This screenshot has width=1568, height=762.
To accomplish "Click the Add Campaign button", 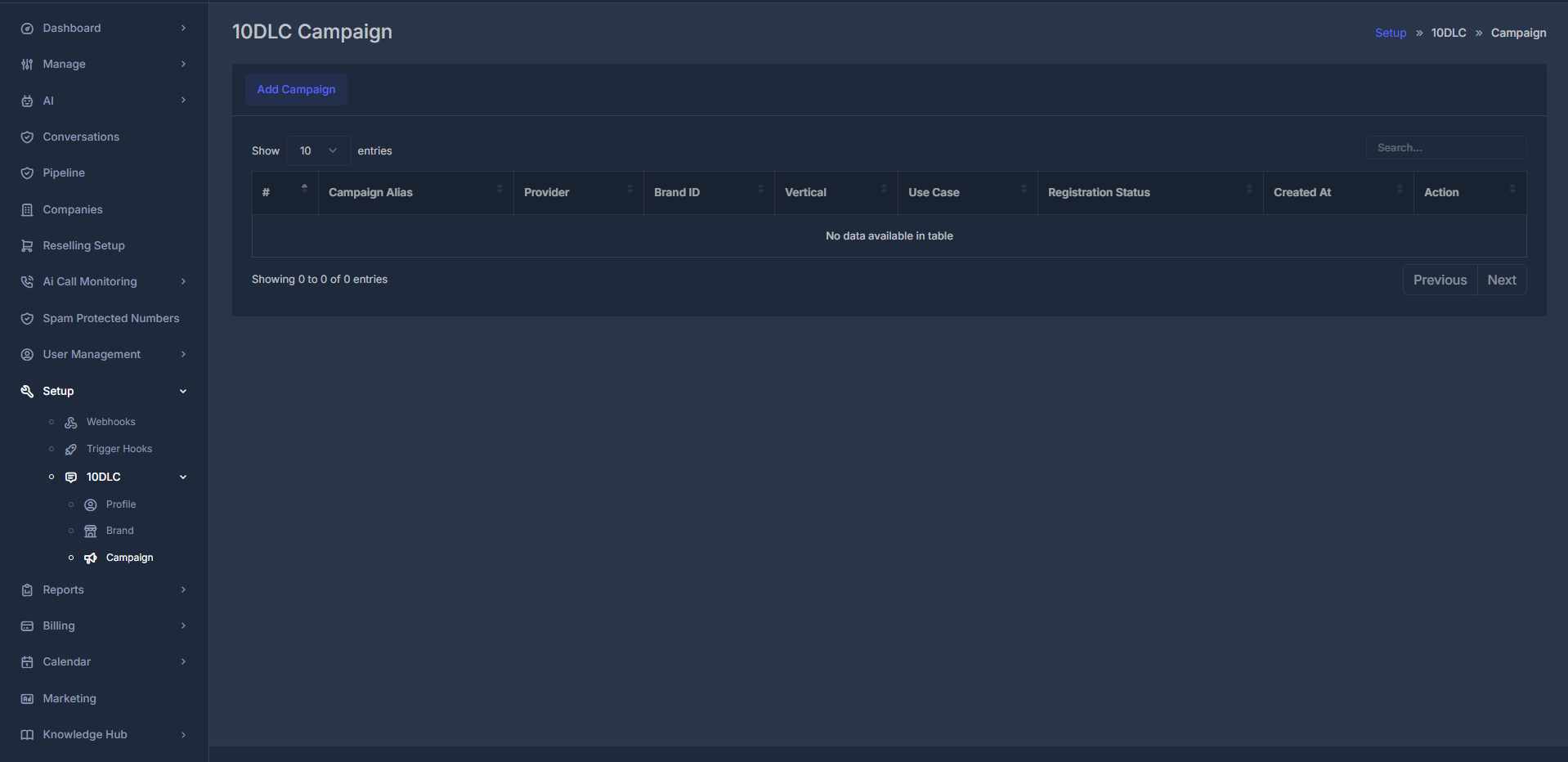I will pyautogui.click(x=296, y=89).
